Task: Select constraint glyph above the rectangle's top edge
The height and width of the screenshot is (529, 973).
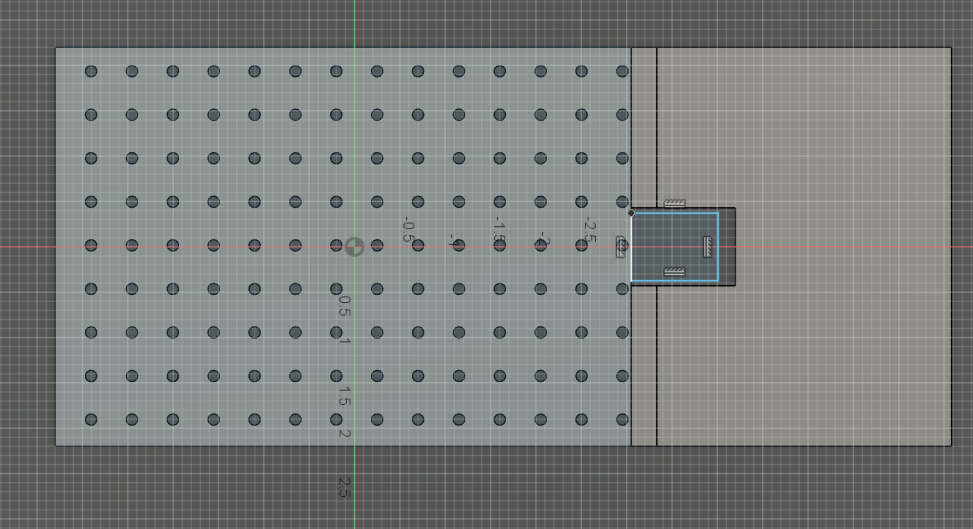Action: pos(675,203)
